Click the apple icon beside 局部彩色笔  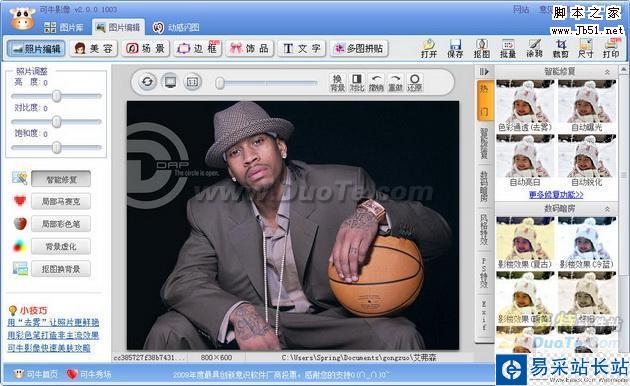pyautogui.click(x=20, y=223)
